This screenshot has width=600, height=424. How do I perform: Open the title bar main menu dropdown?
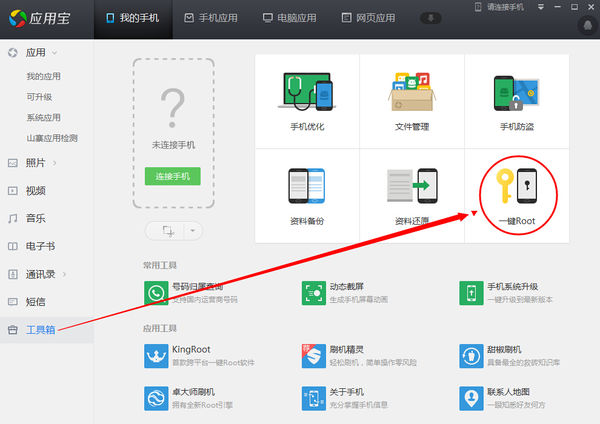click(541, 7)
